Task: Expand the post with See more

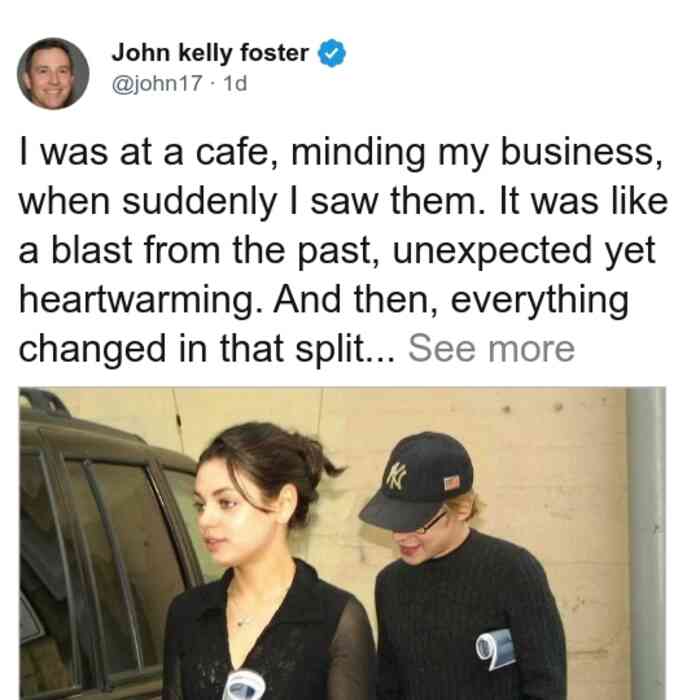Action: click(491, 349)
